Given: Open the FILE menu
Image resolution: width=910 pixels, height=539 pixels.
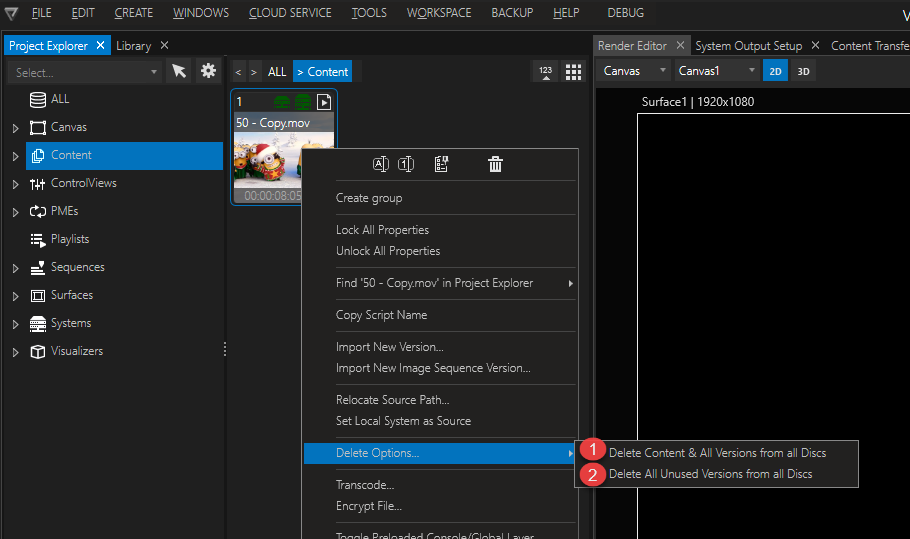Looking at the screenshot, I should 41,13.
